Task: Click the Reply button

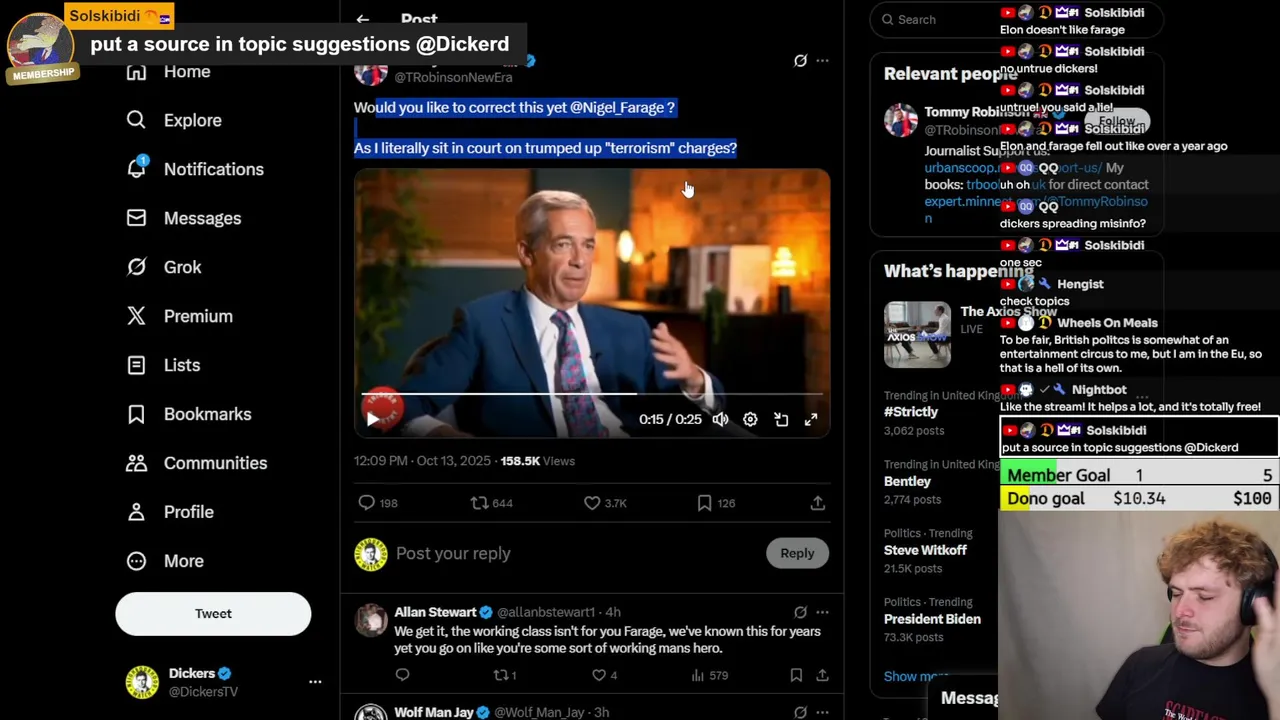Action: 797,553
